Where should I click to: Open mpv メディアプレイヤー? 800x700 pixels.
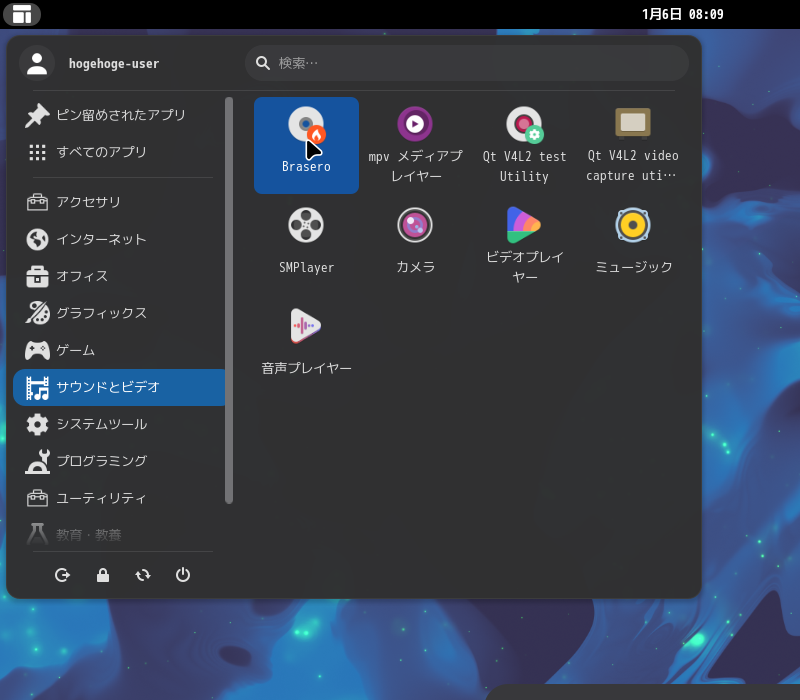415,145
